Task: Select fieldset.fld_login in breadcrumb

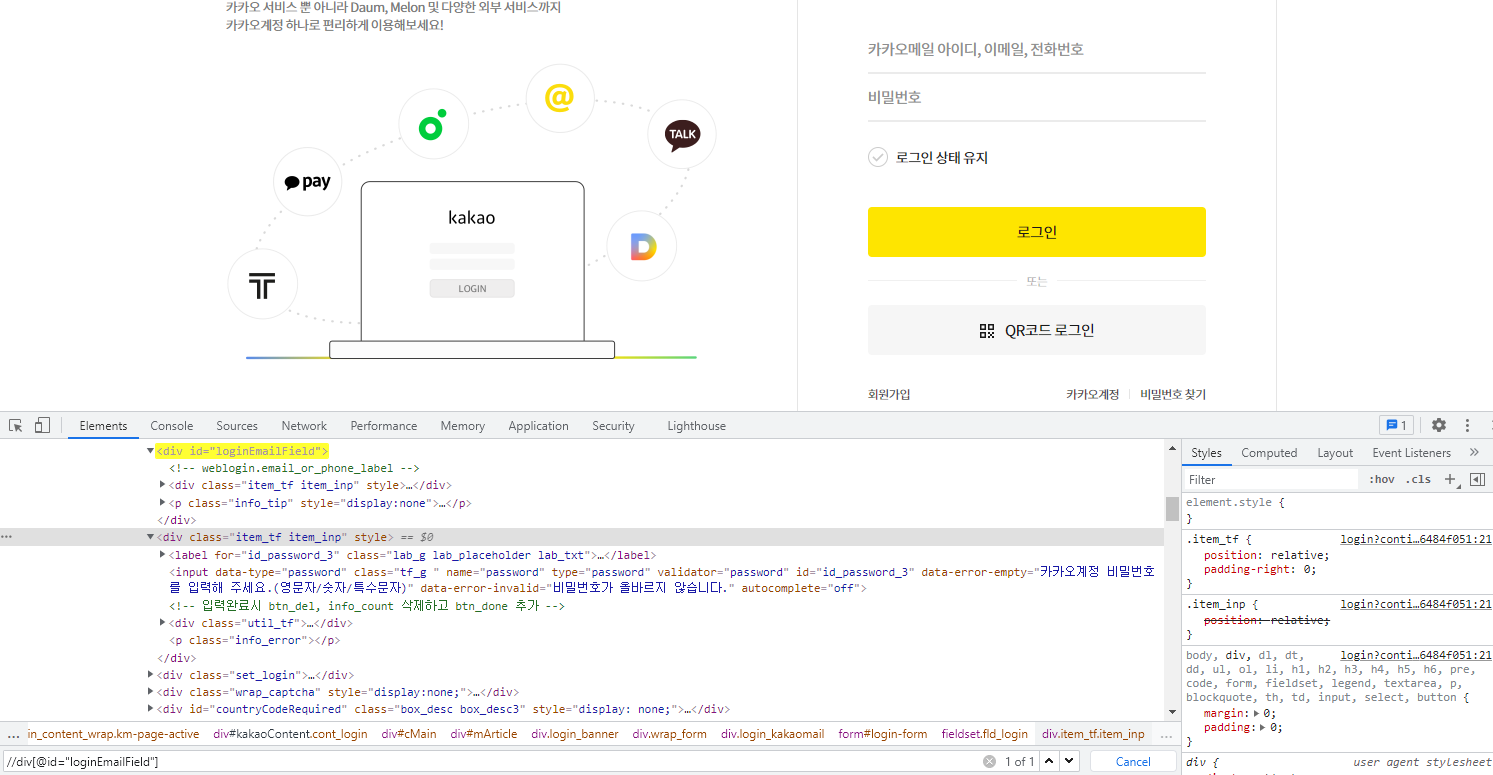Action: (984, 734)
